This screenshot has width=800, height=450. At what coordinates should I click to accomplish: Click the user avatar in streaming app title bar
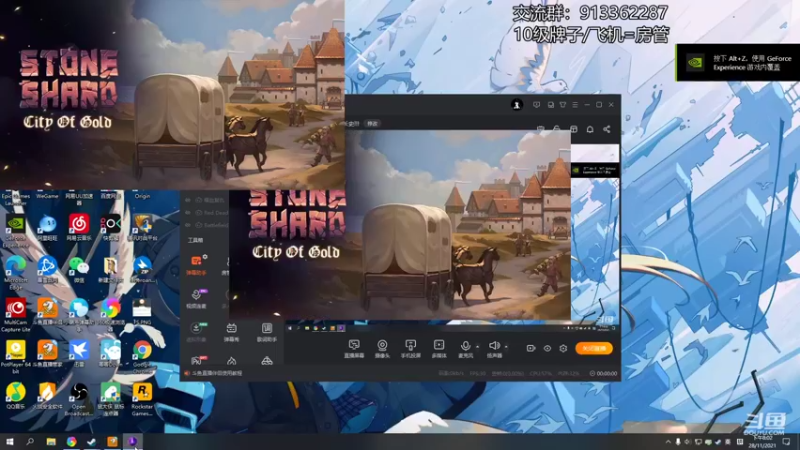(x=516, y=105)
